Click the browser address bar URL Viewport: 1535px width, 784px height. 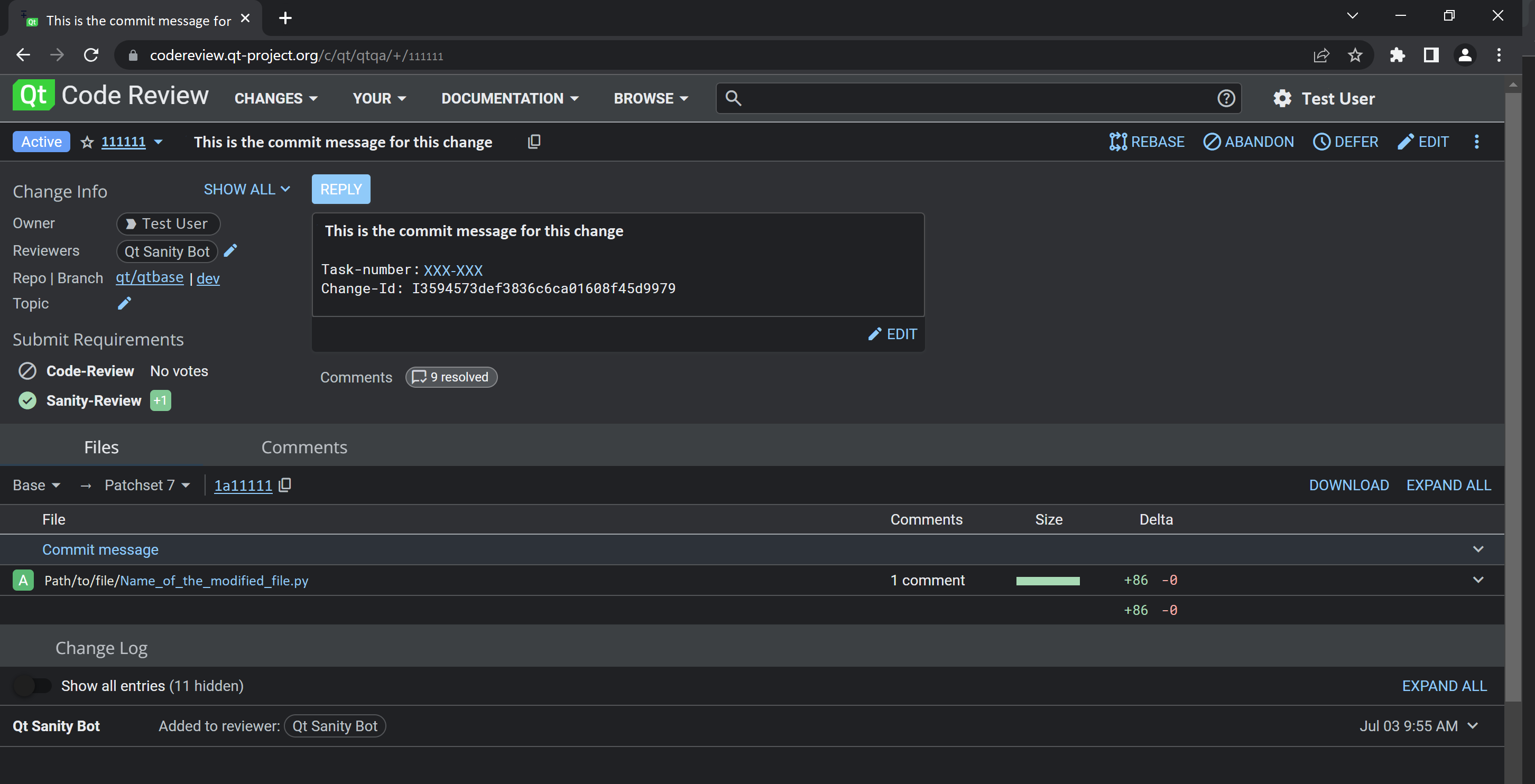(x=296, y=55)
